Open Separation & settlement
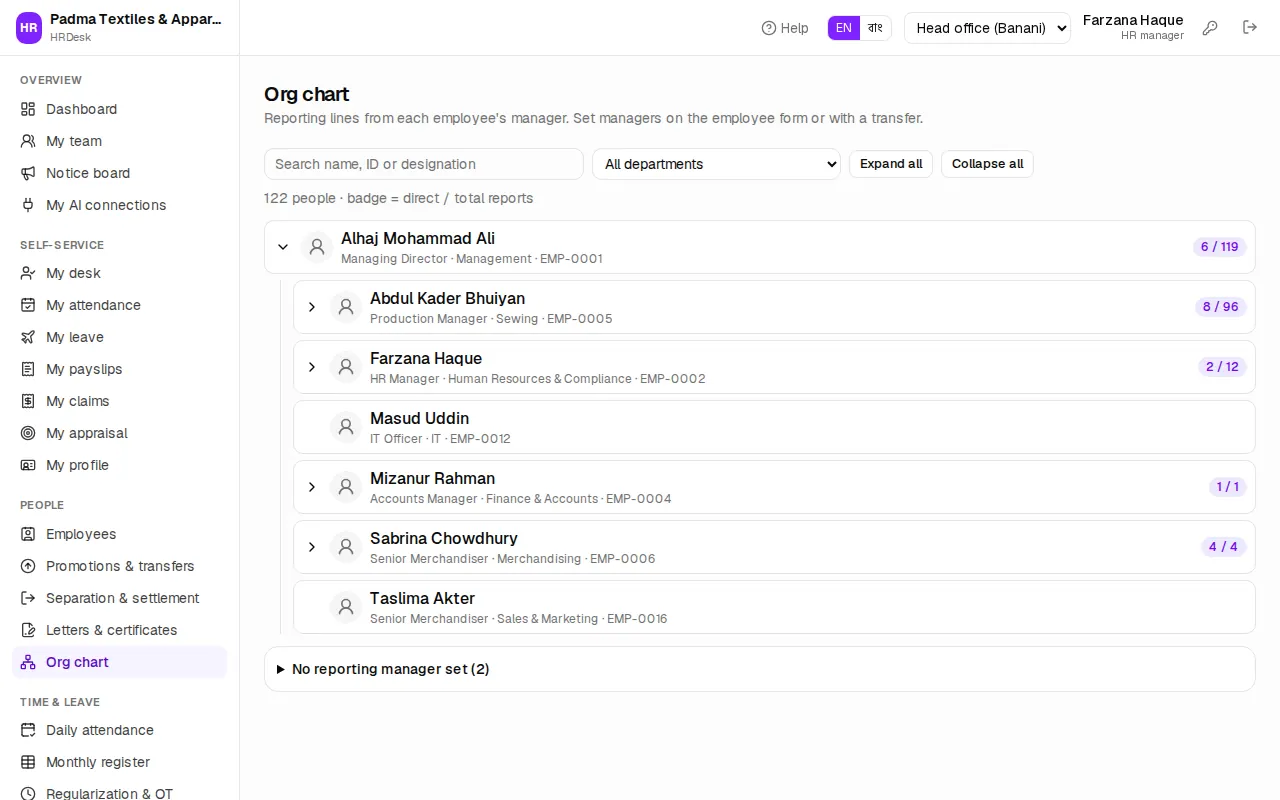This screenshot has height=800, width=1280. pos(120,598)
